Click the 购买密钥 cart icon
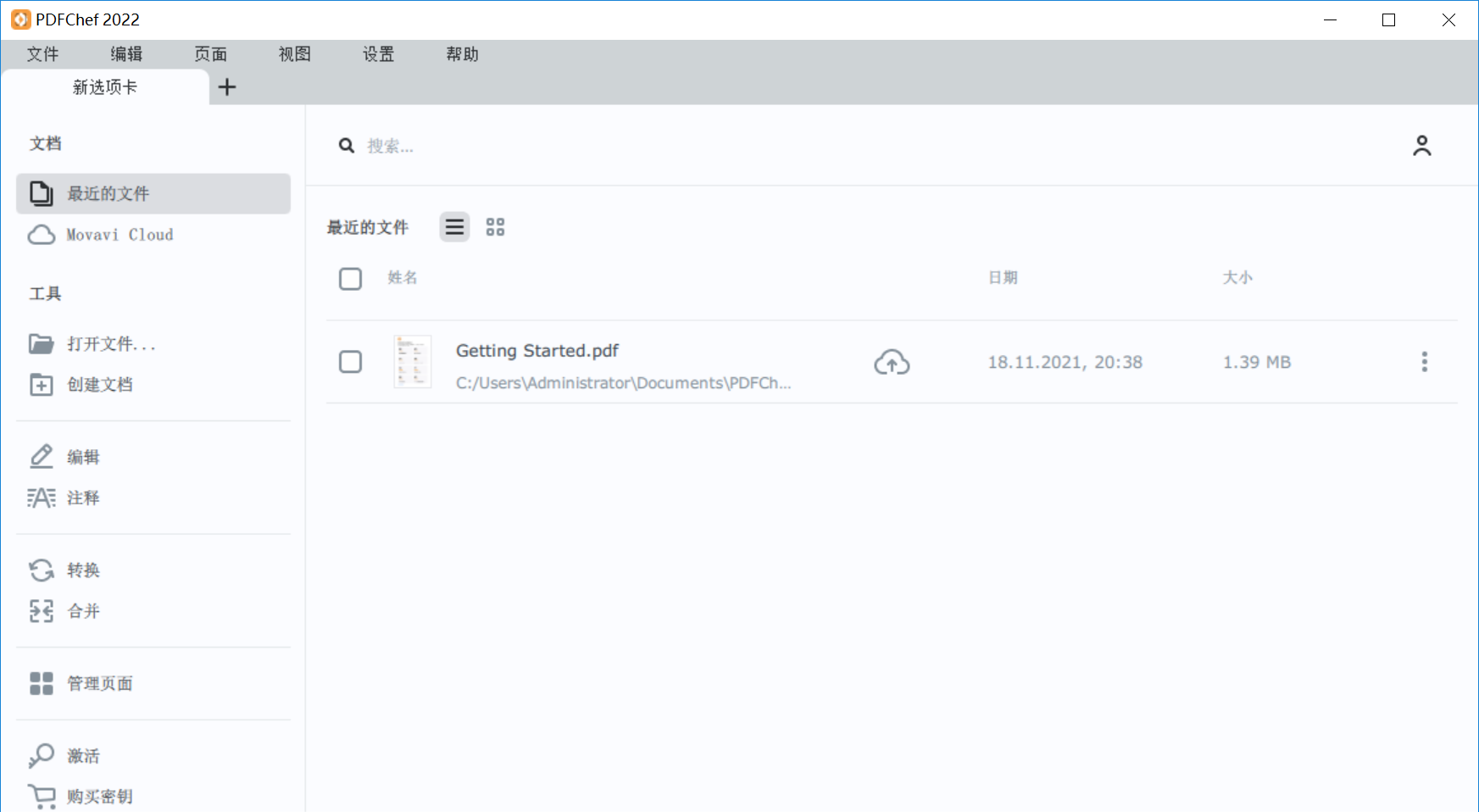 [x=42, y=796]
